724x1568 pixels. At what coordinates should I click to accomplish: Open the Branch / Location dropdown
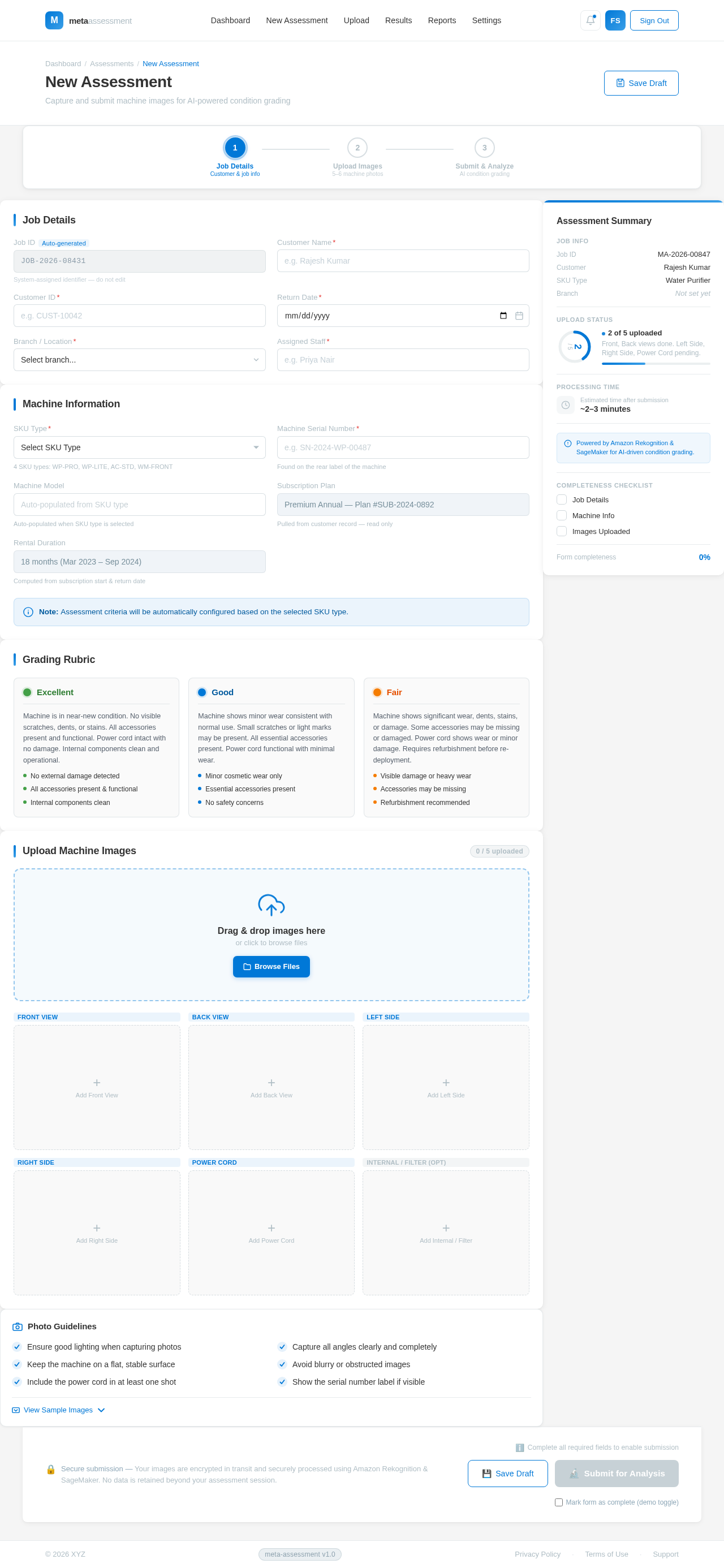[140, 360]
